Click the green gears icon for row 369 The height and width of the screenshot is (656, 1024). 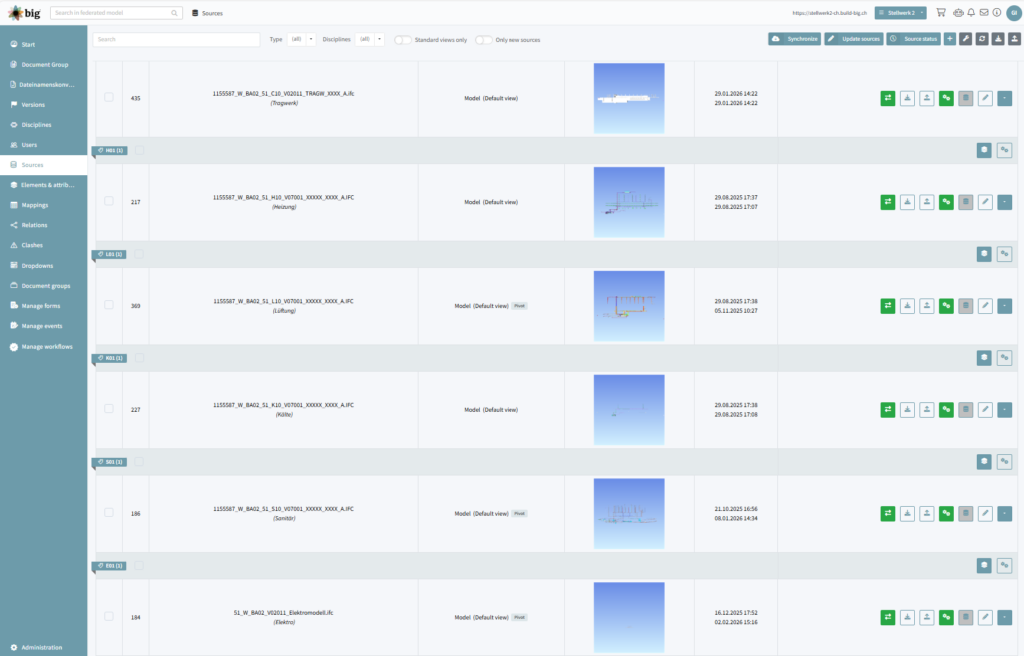point(946,306)
